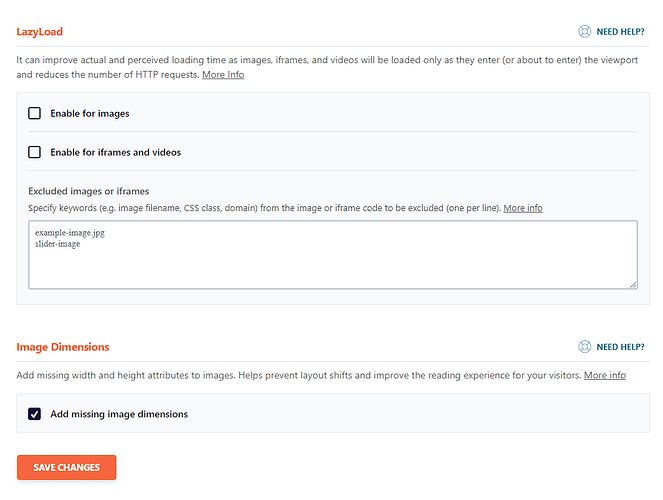Image resolution: width=663 pixels, height=500 pixels.
Task: Click the lifebuoy help icon beside Image Dimensions
Action: pyautogui.click(x=584, y=347)
